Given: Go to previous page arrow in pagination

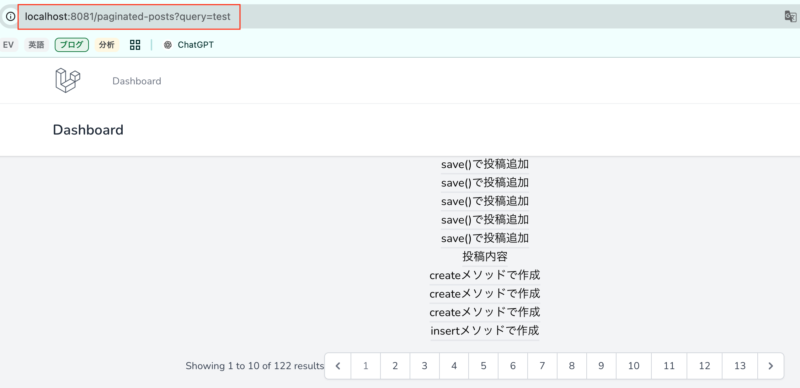Looking at the screenshot, I should coord(338,366).
